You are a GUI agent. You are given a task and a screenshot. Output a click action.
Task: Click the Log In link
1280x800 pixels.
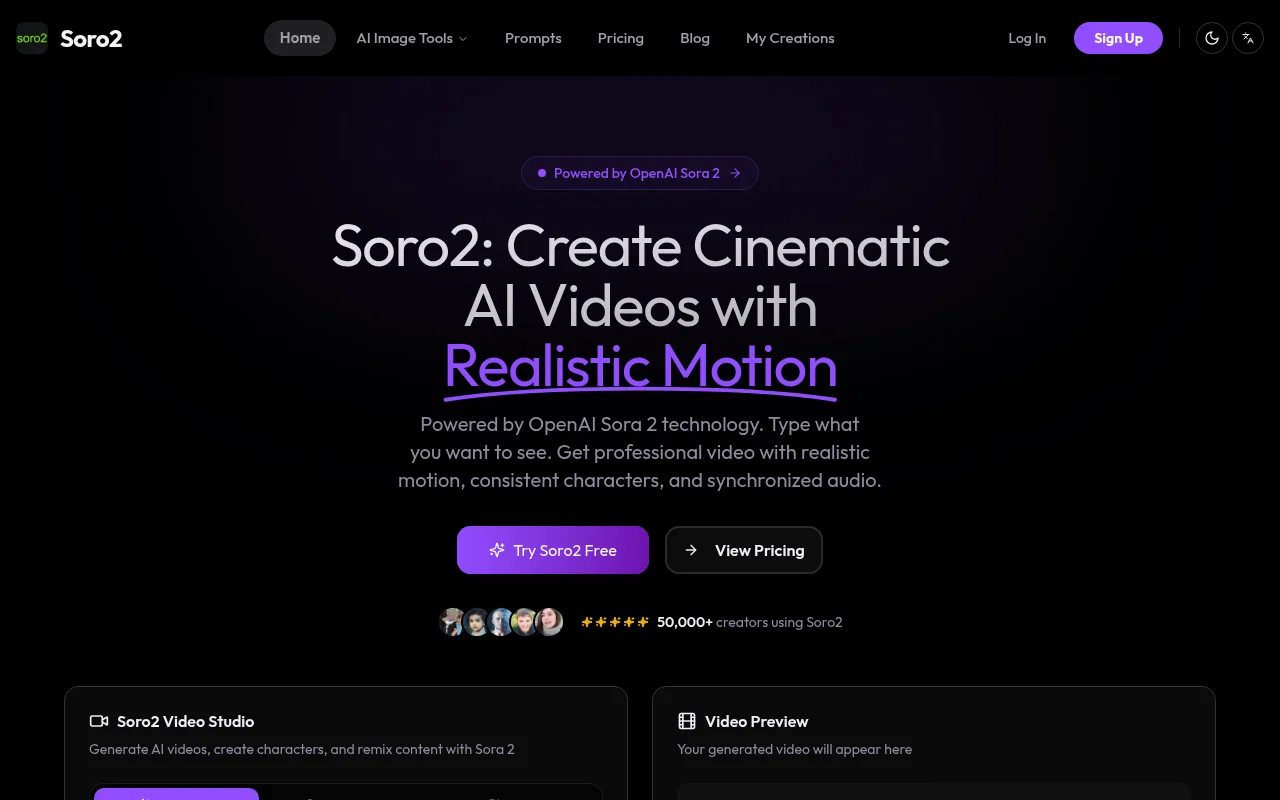(1027, 38)
